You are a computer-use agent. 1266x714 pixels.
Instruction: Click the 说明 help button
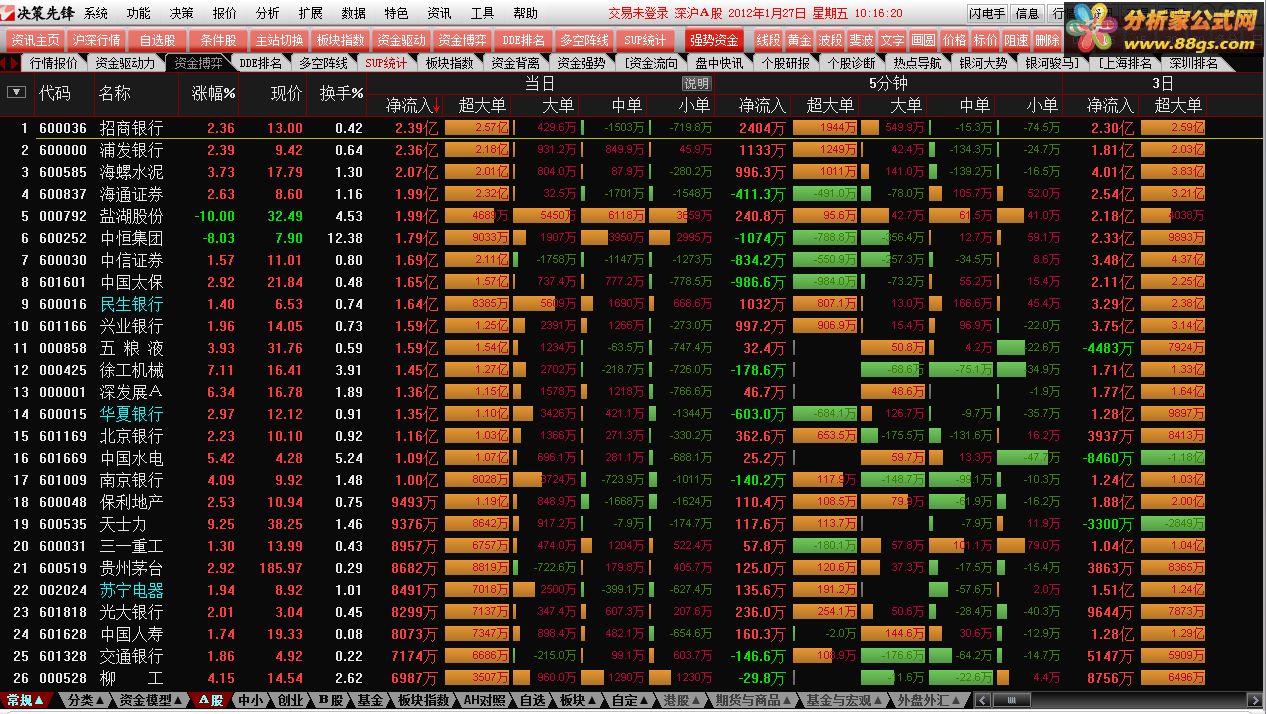(696, 83)
